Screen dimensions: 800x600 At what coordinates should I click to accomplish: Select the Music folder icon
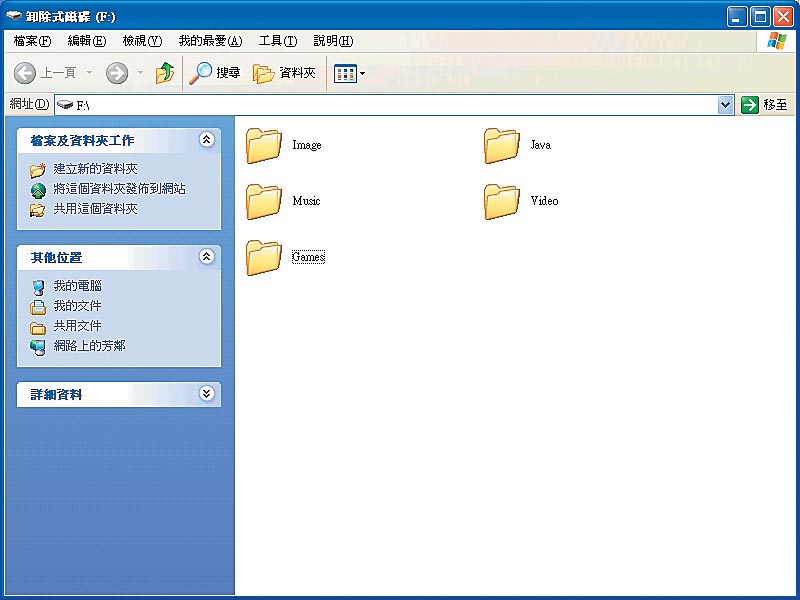(263, 202)
